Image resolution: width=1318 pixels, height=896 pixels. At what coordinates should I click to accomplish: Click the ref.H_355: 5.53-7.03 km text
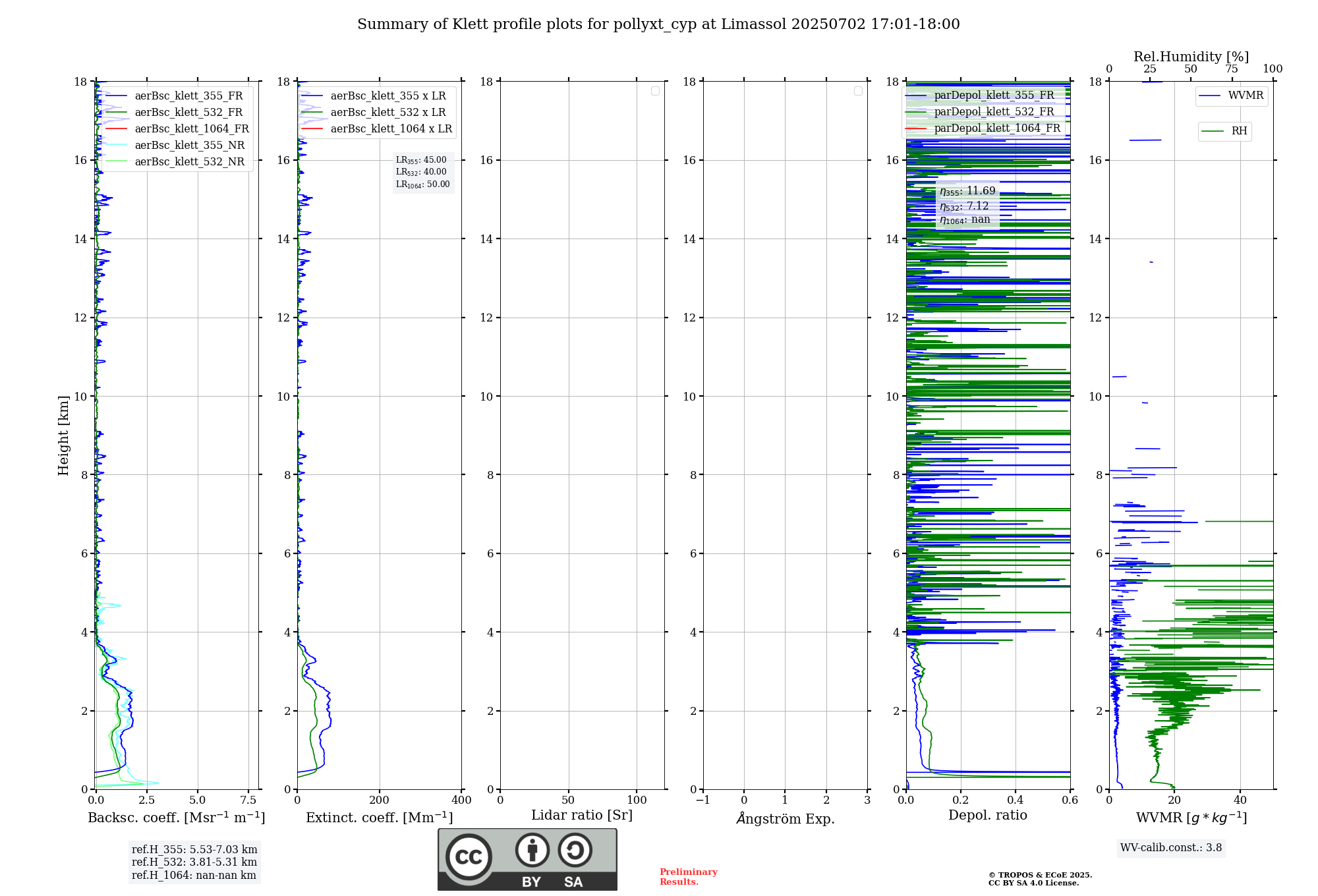194,850
